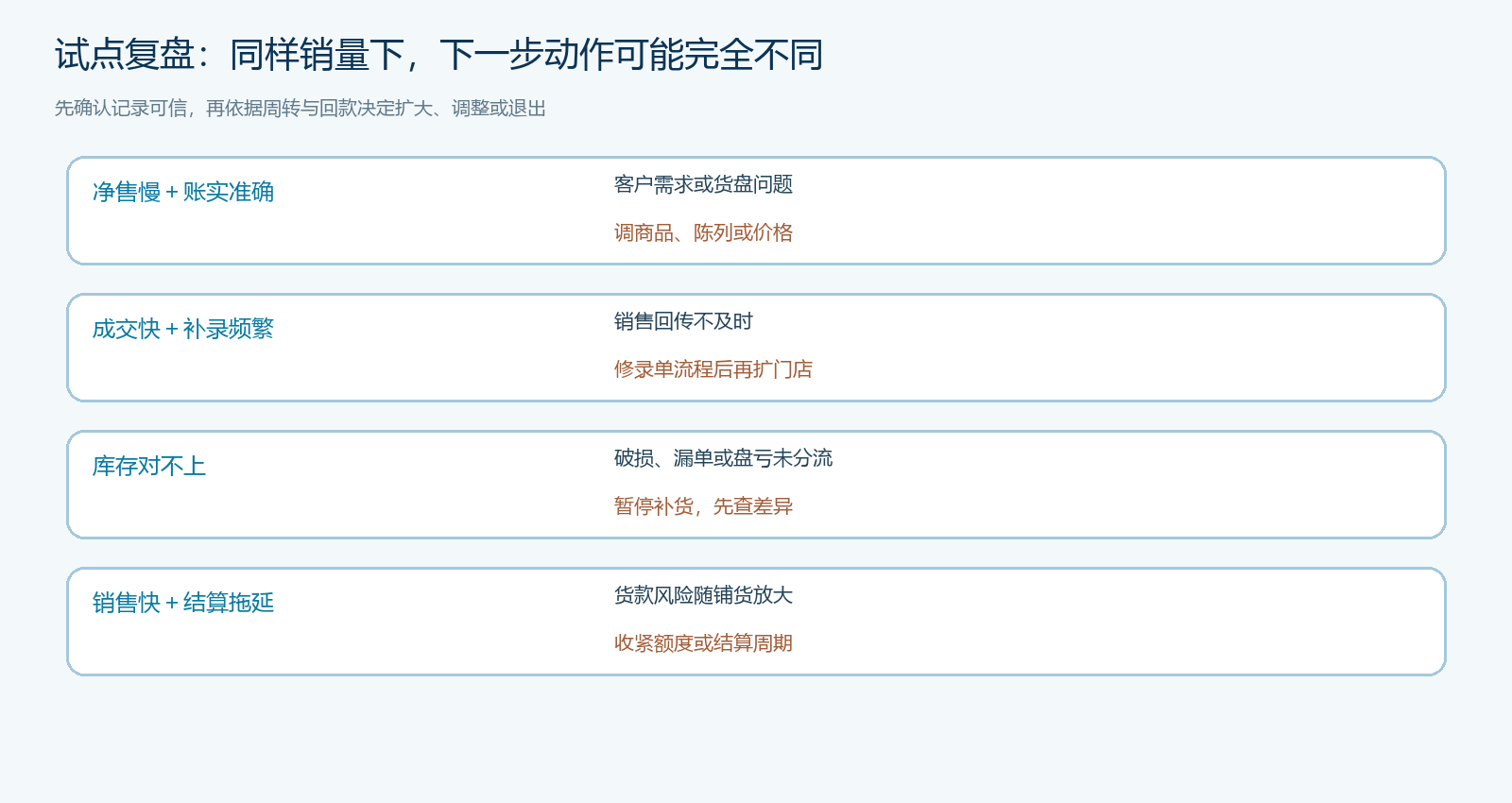Click the heading 净售慢 + 账实准确

[183, 192]
